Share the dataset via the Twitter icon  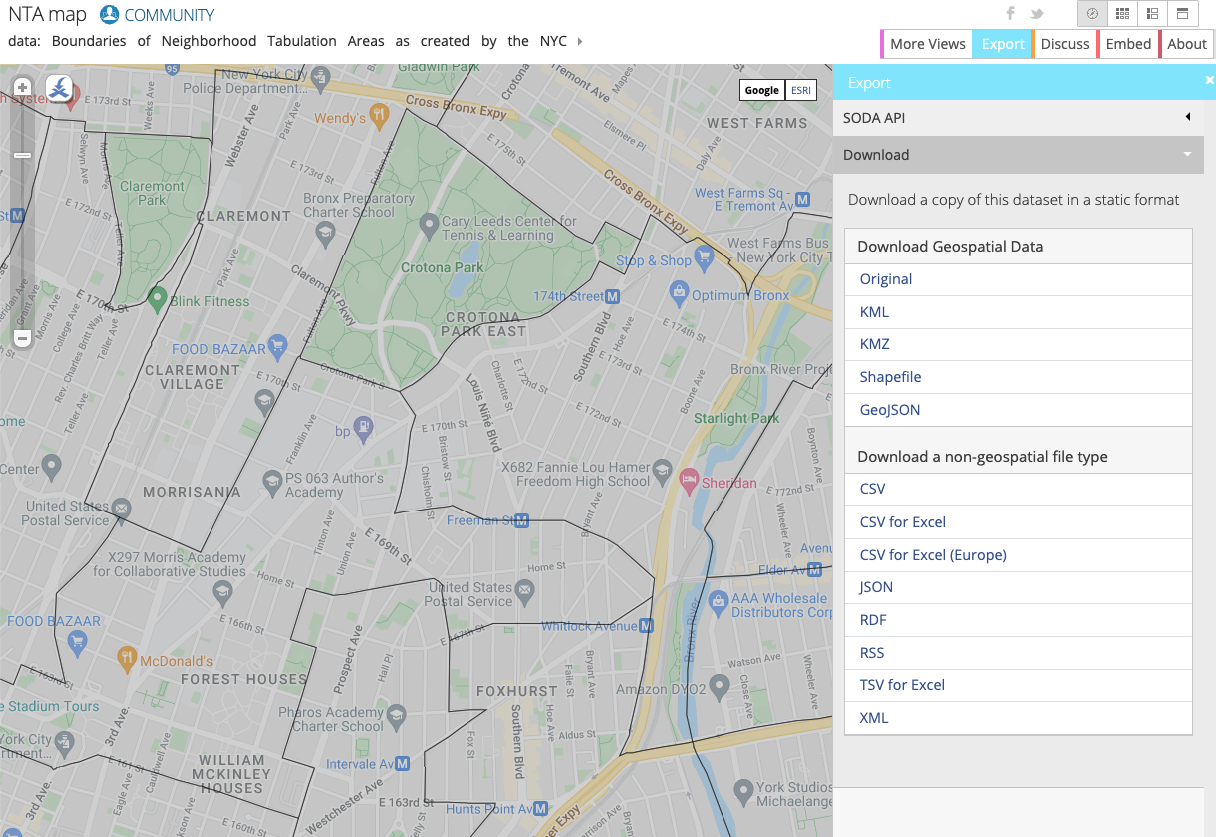coord(1037,13)
